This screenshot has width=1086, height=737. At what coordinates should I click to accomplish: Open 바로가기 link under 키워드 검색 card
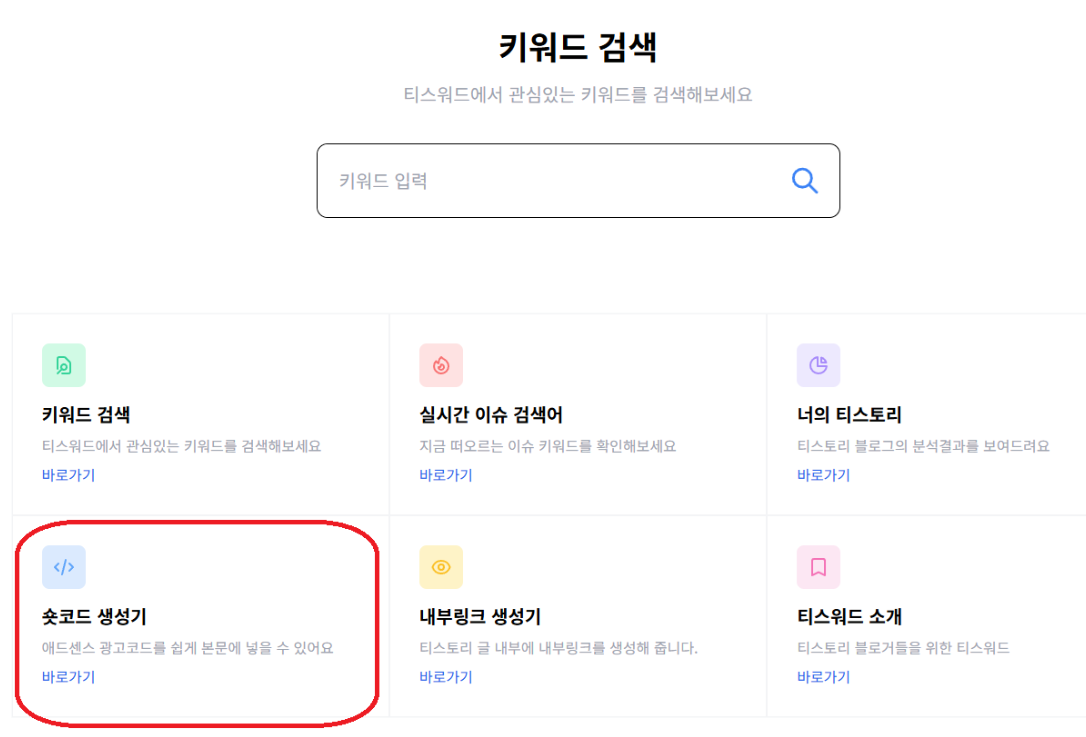(x=69, y=475)
